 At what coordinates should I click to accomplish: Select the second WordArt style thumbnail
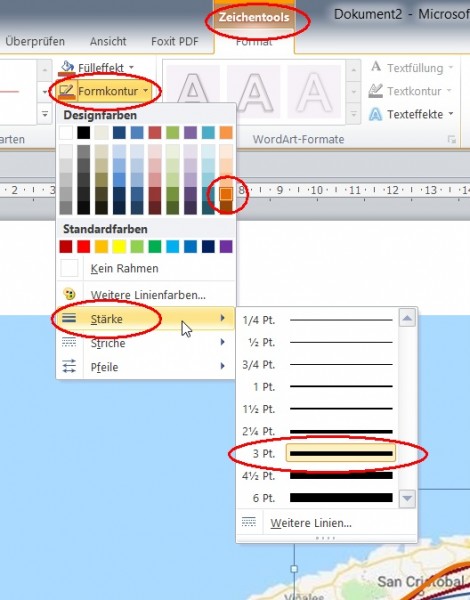point(254,91)
